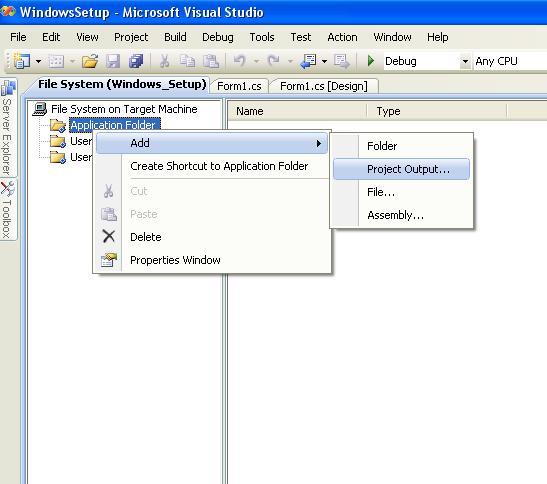Open the Project menu
Viewport: 547px width, 484px height.
click(x=131, y=37)
